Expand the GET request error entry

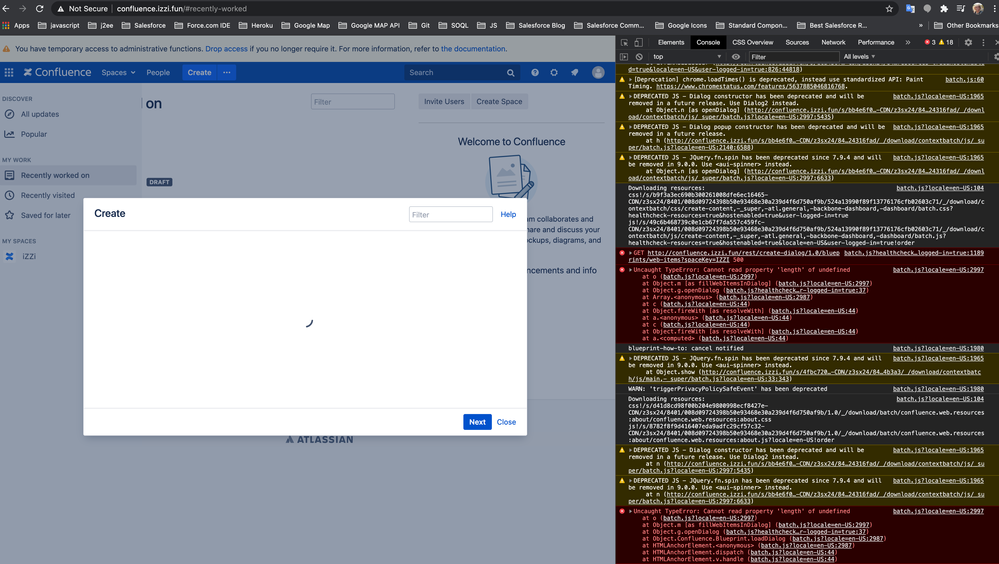tap(631, 253)
